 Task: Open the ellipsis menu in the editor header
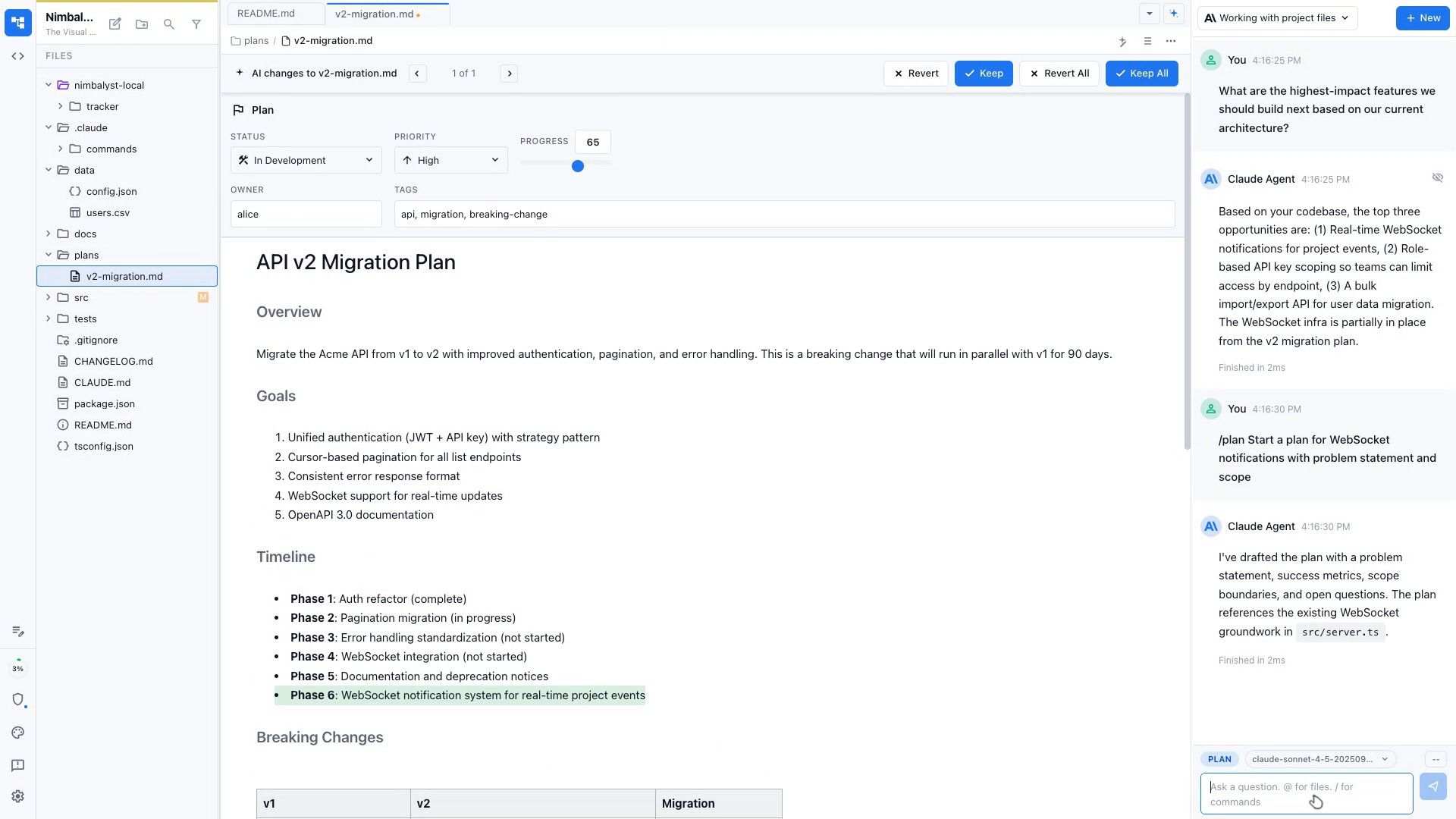[1171, 42]
